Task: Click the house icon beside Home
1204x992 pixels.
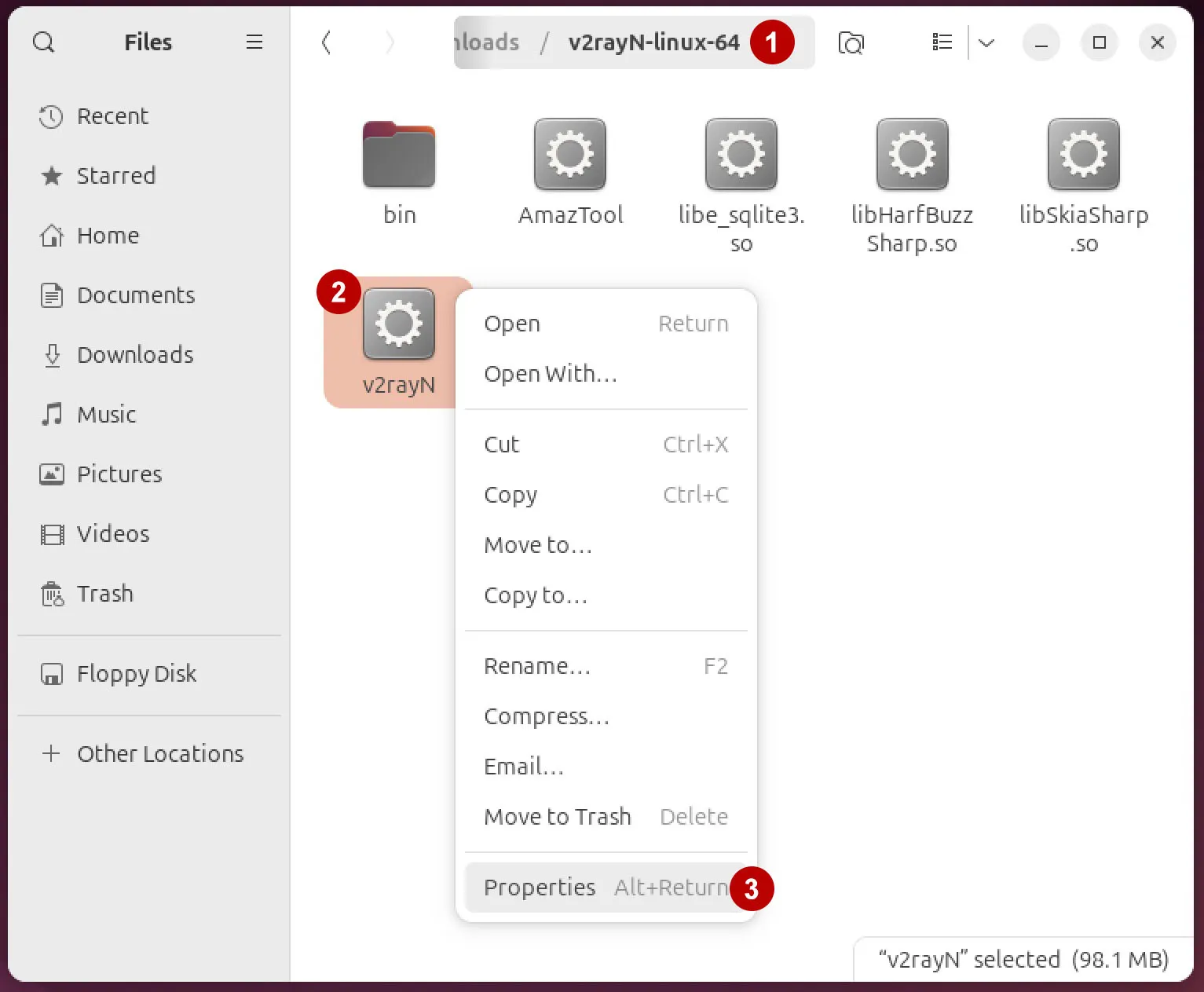Action: (52, 236)
